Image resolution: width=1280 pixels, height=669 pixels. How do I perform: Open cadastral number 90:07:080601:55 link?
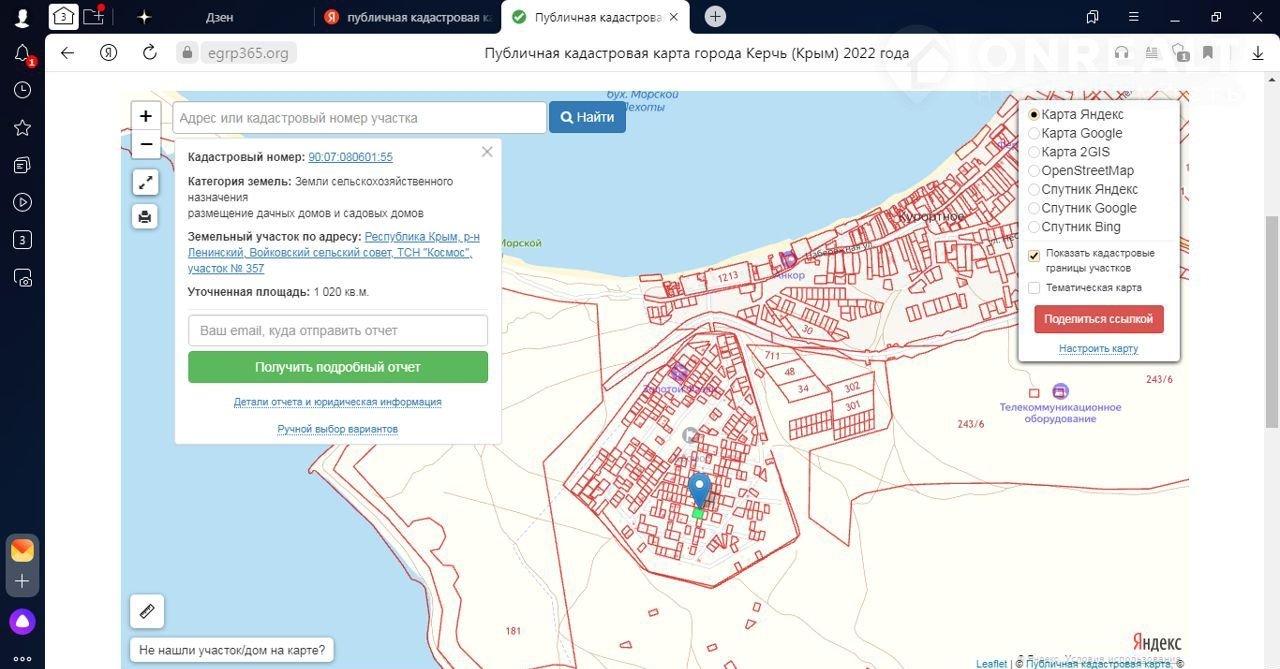pos(350,157)
